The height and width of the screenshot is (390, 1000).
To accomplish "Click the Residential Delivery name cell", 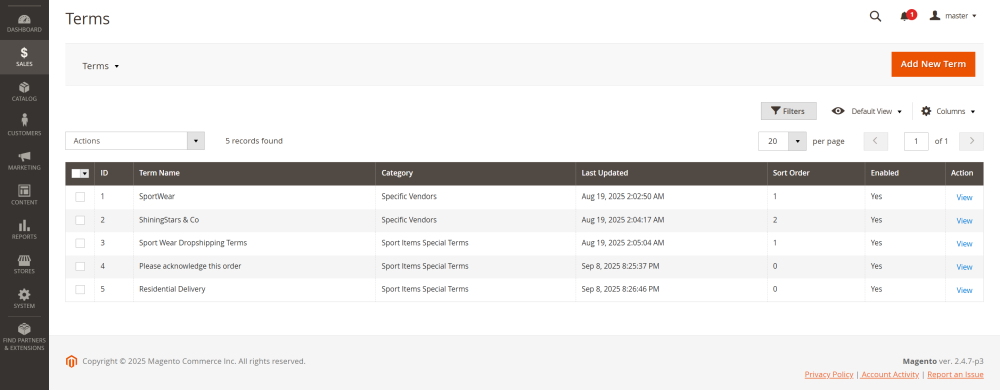I will (x=254, y=289).
